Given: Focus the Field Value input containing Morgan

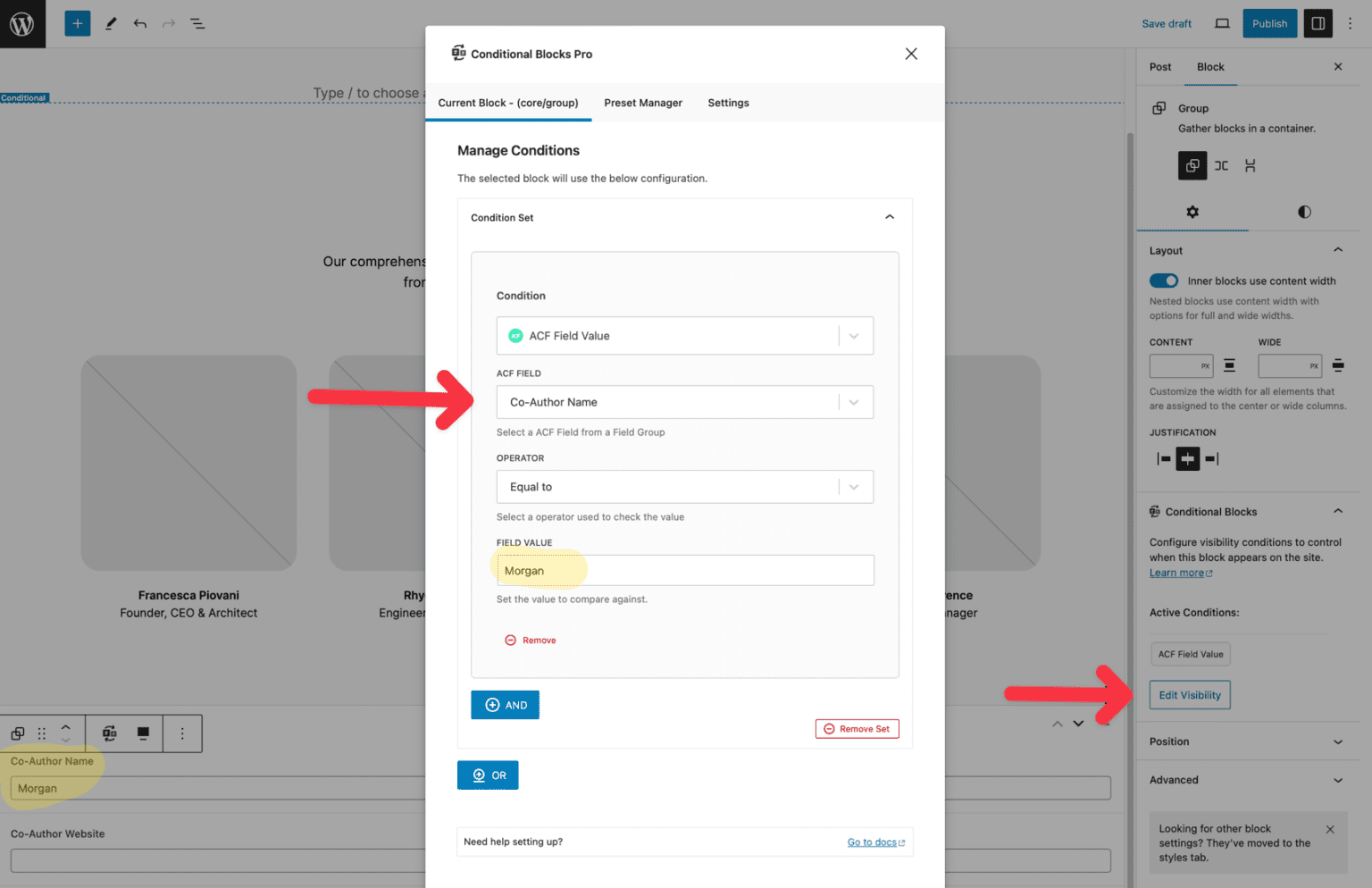Looking at the screenshot, I should click(685, 571).
